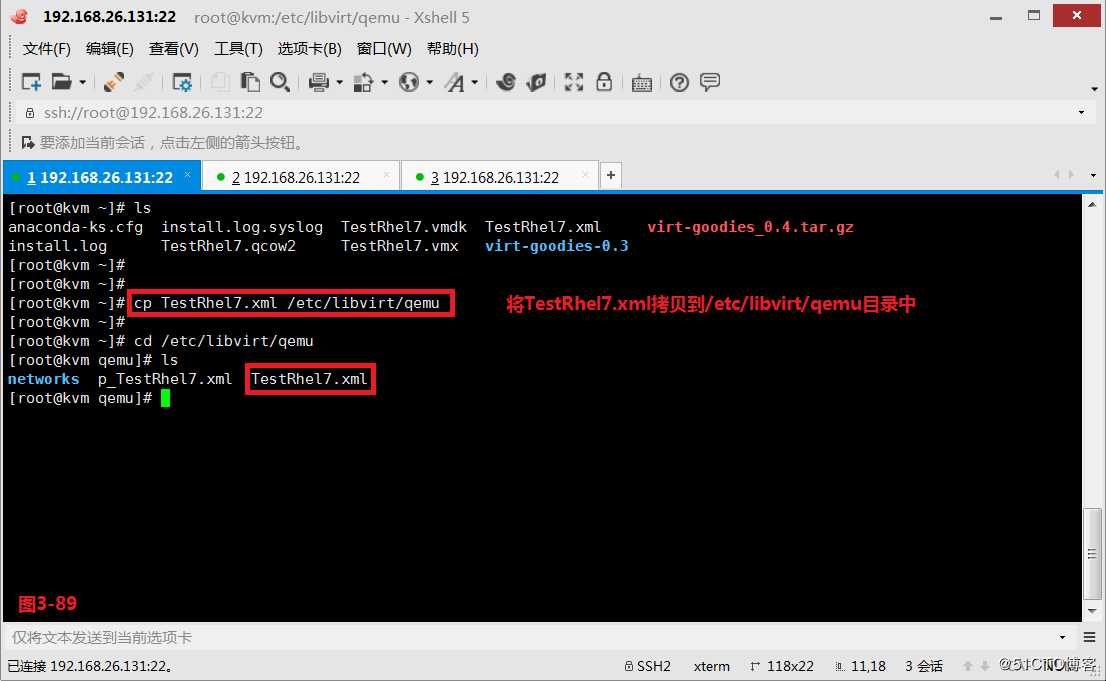Expand the compose bar target dropdown
Image resolution: width=1106 pixels, height=681 pixels.
point(1062,638)
